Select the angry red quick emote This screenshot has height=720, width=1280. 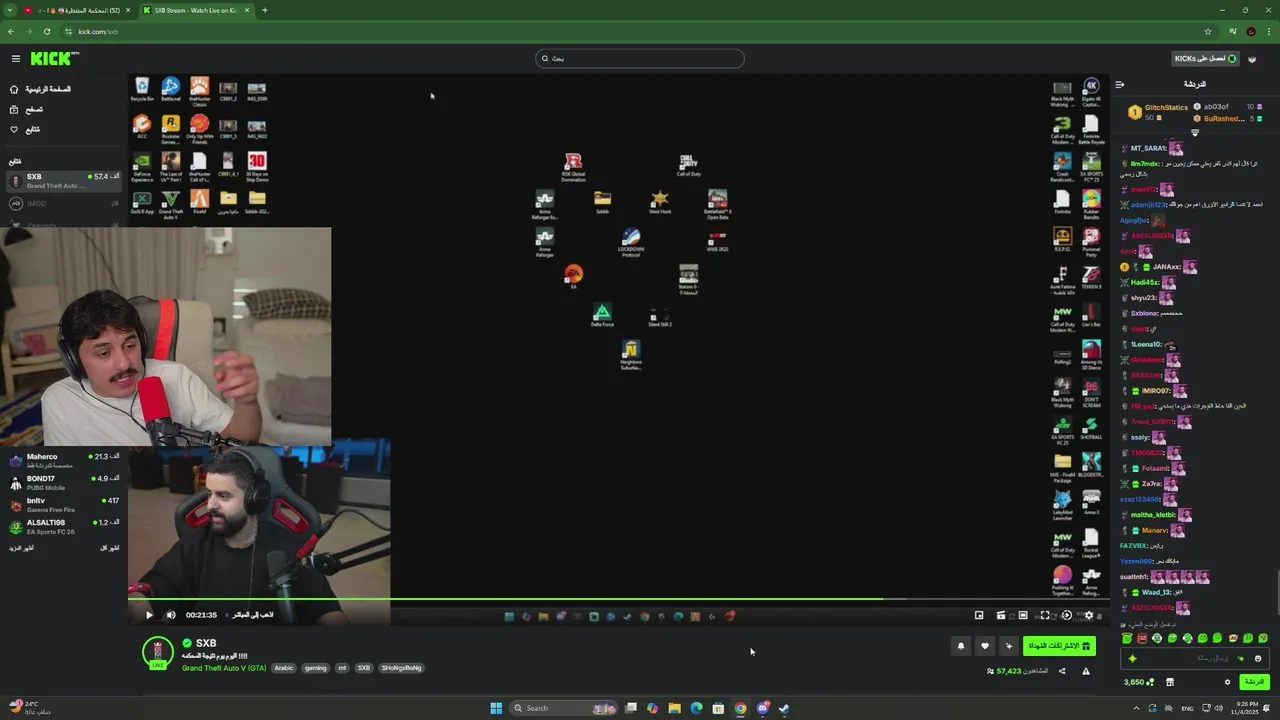[x=1142, y=638]
